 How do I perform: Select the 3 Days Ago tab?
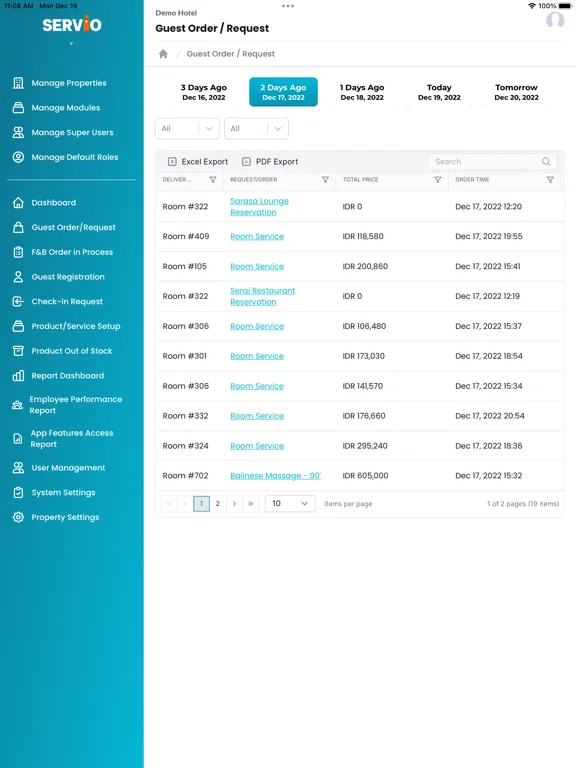click(x=204, y=92)
